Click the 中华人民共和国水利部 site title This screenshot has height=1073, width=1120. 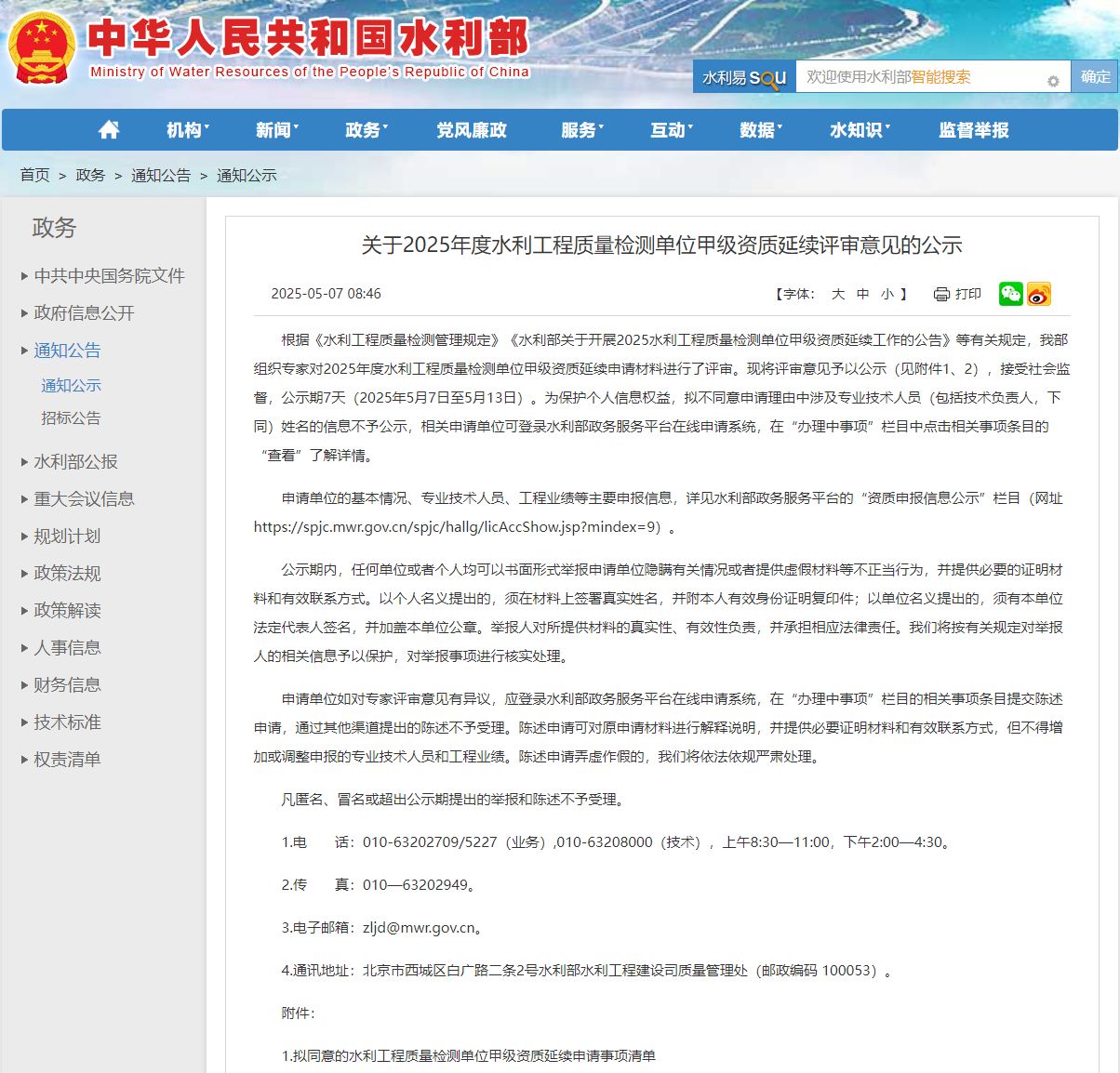pyautogui.click(x=309, y=37)
